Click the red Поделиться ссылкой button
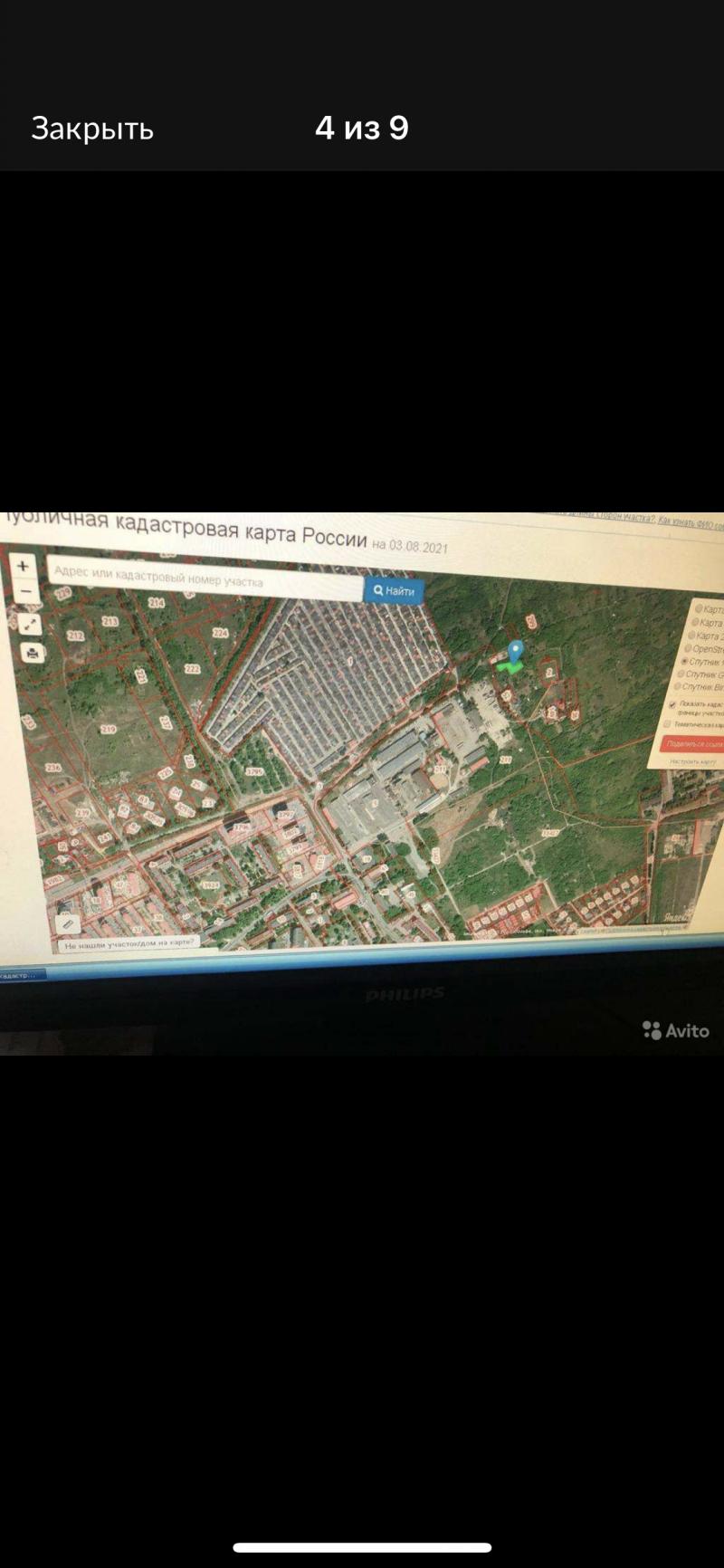The height and width of the screenshot is (1568, 724). coord(692,744)
